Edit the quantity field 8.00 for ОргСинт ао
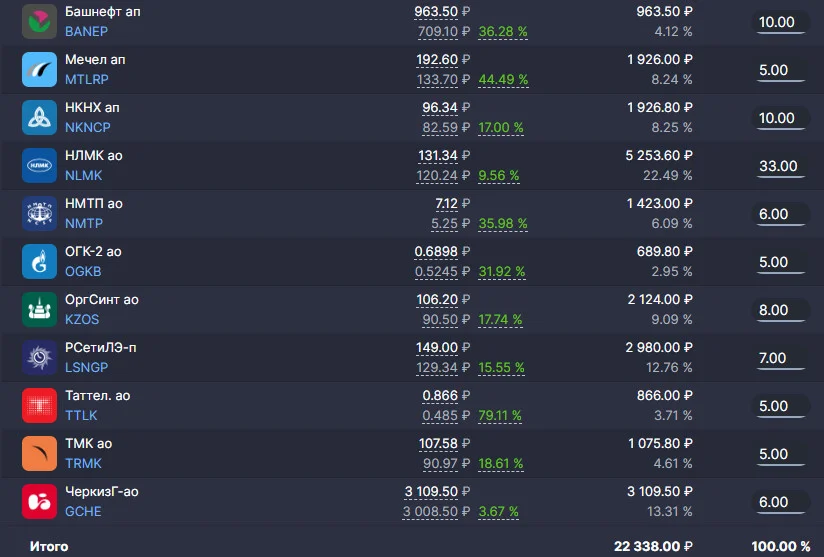This screenshot has width=824, height=557. [780, 310]
